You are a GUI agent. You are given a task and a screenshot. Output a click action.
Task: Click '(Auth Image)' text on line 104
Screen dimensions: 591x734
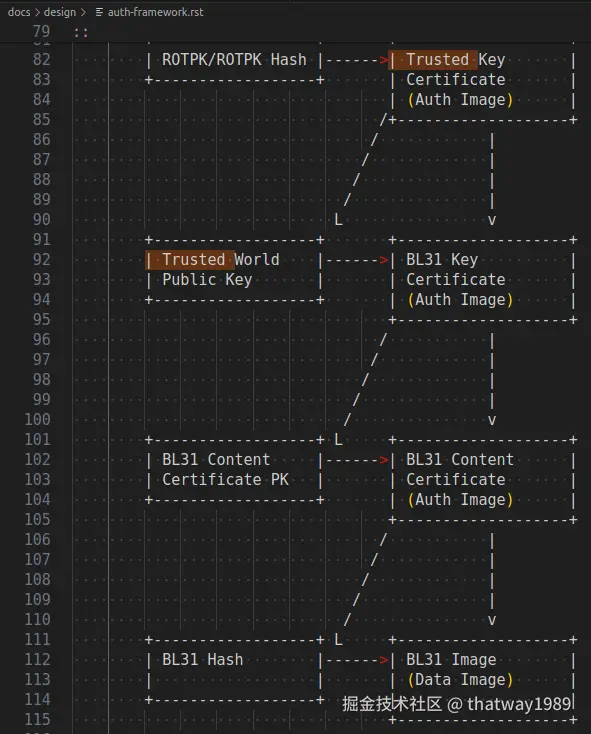(x=460, y=500)
